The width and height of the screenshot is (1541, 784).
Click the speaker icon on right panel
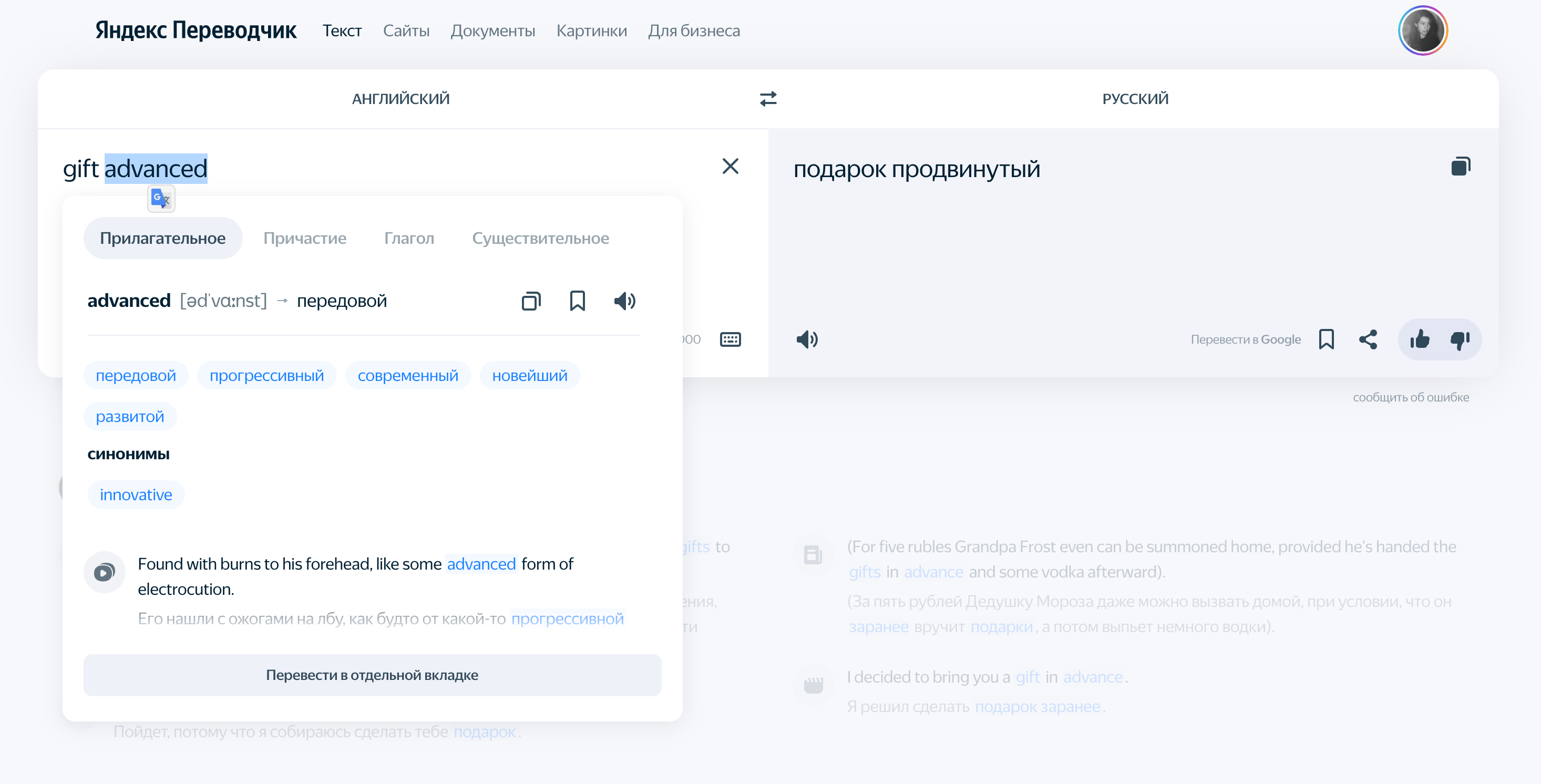[x=806, y=340]
